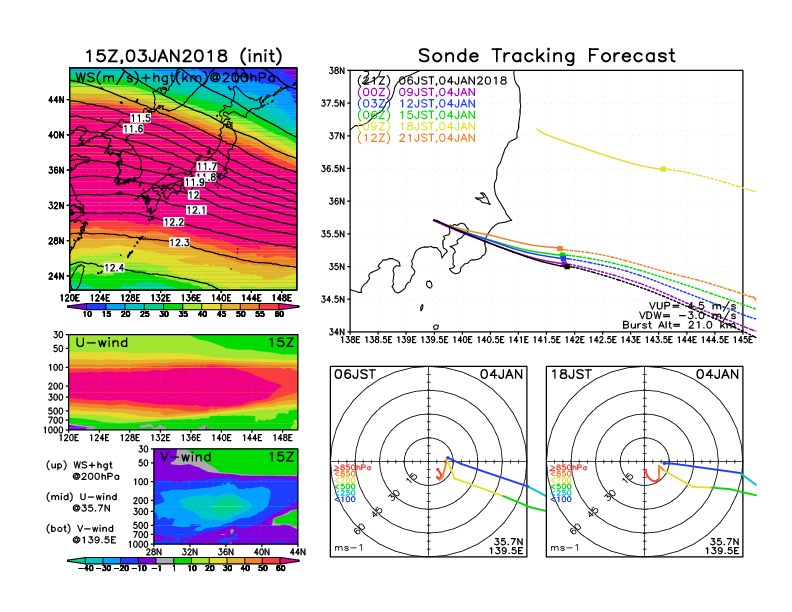Click the 'VUP= 4.5 m/s' ascent rate text

(692, 306)
